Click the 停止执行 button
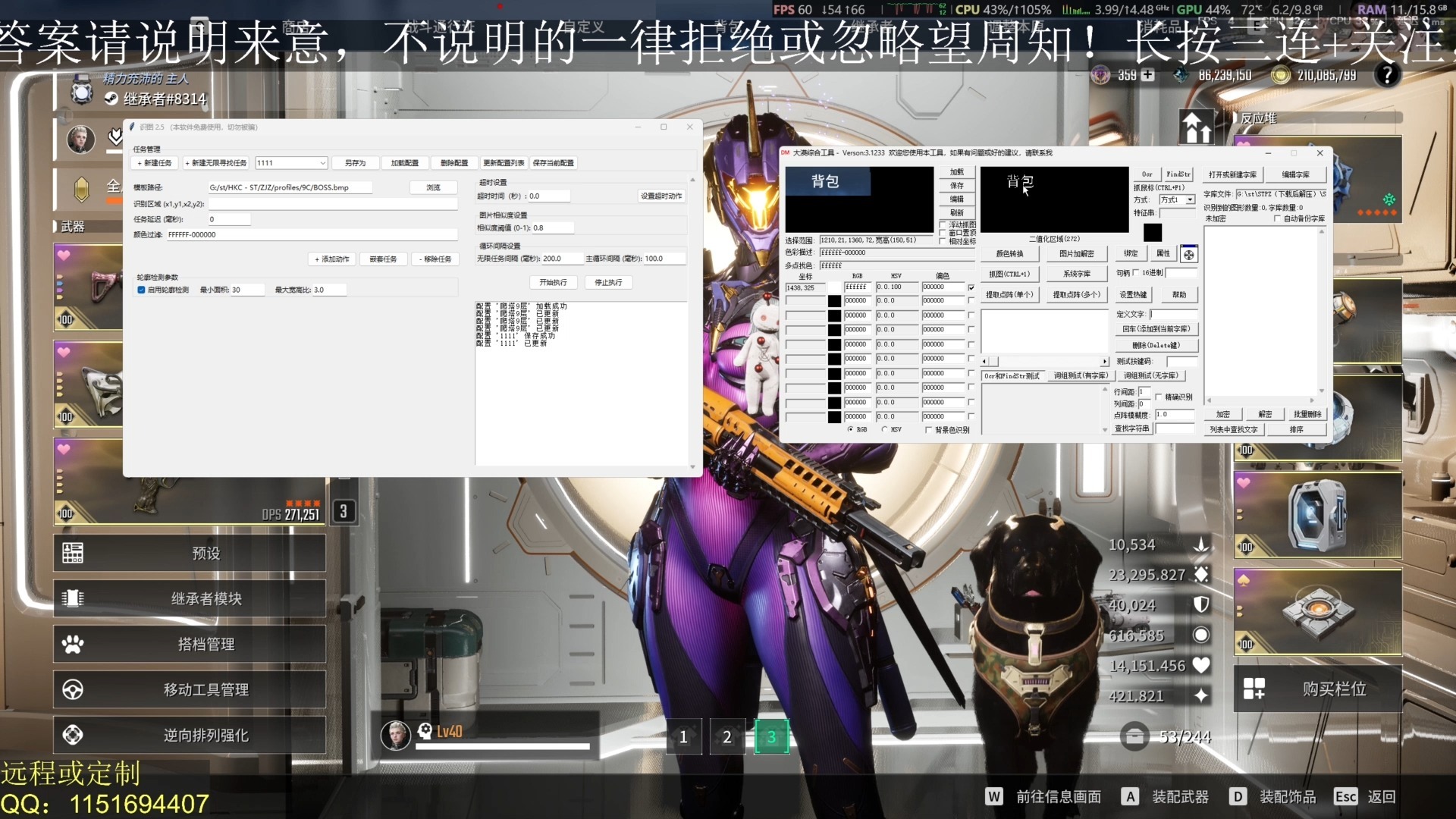 (x=608, y=282)
